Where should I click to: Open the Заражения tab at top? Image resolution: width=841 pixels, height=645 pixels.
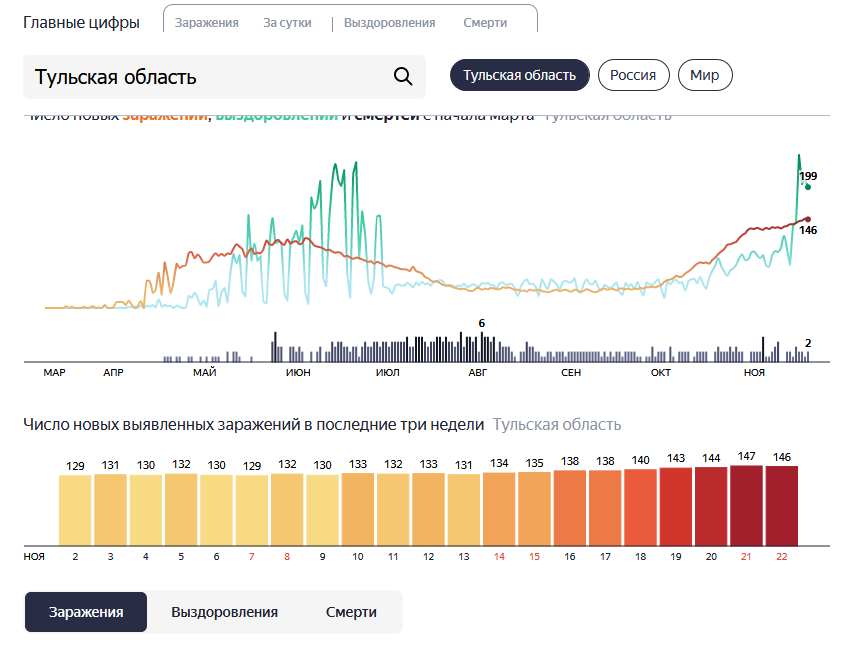[206, 23]
